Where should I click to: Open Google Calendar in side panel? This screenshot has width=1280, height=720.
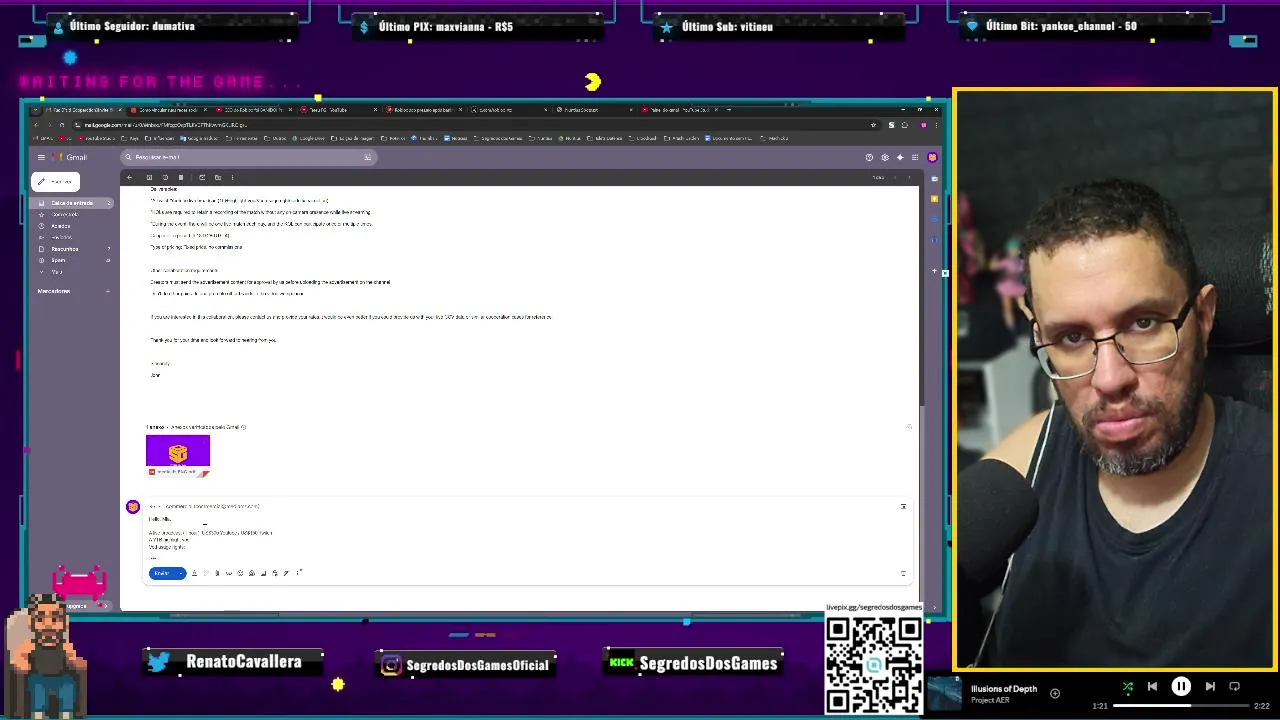tap(934, 179)
